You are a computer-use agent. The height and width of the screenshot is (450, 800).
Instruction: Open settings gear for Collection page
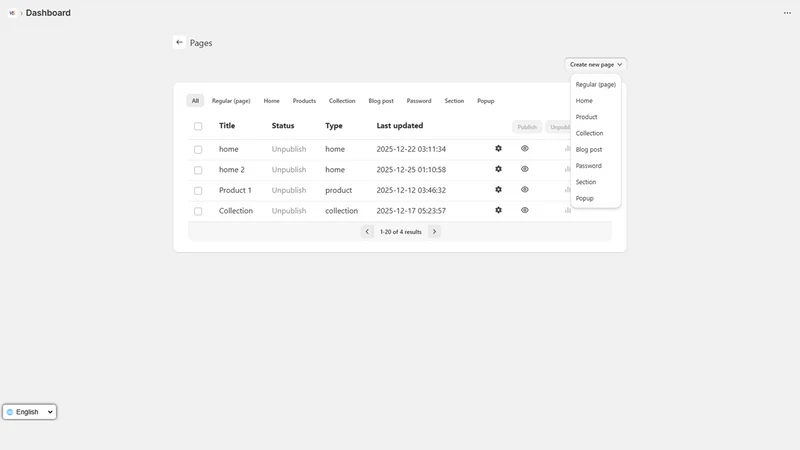(498, 210)
